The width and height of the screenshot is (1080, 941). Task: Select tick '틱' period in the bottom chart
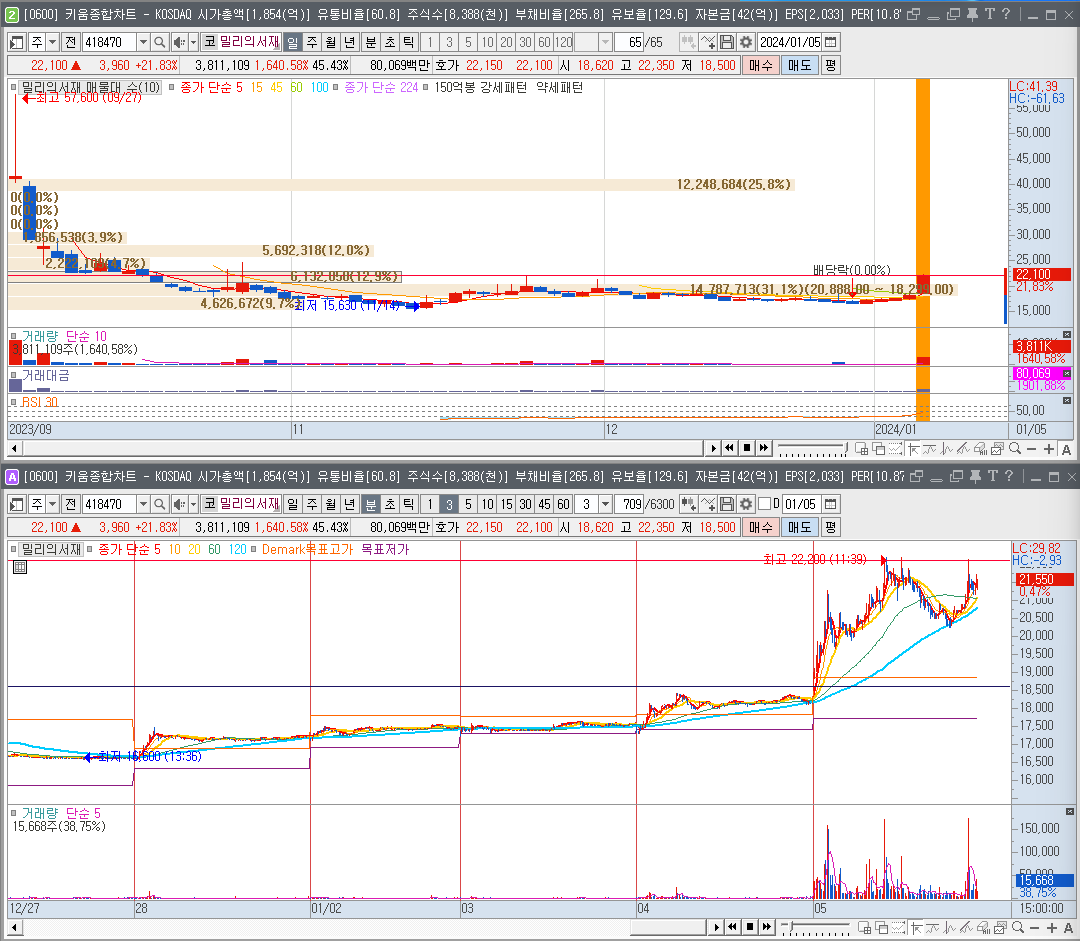coord(408,504)
